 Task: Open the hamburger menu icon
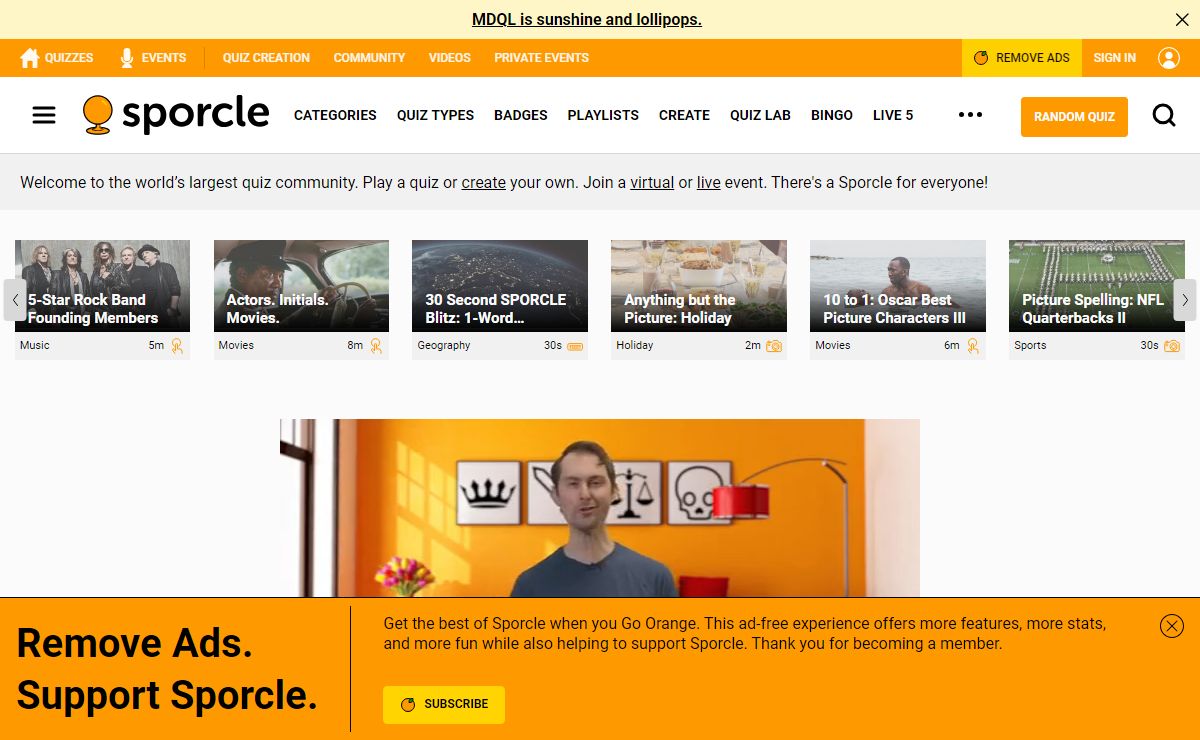coord(44,115)
